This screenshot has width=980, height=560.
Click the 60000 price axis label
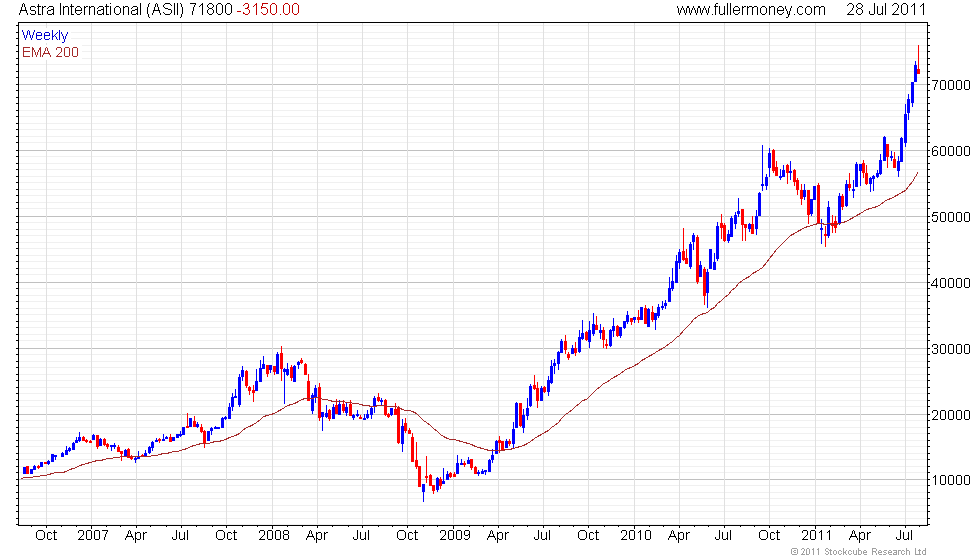(951, 151)
